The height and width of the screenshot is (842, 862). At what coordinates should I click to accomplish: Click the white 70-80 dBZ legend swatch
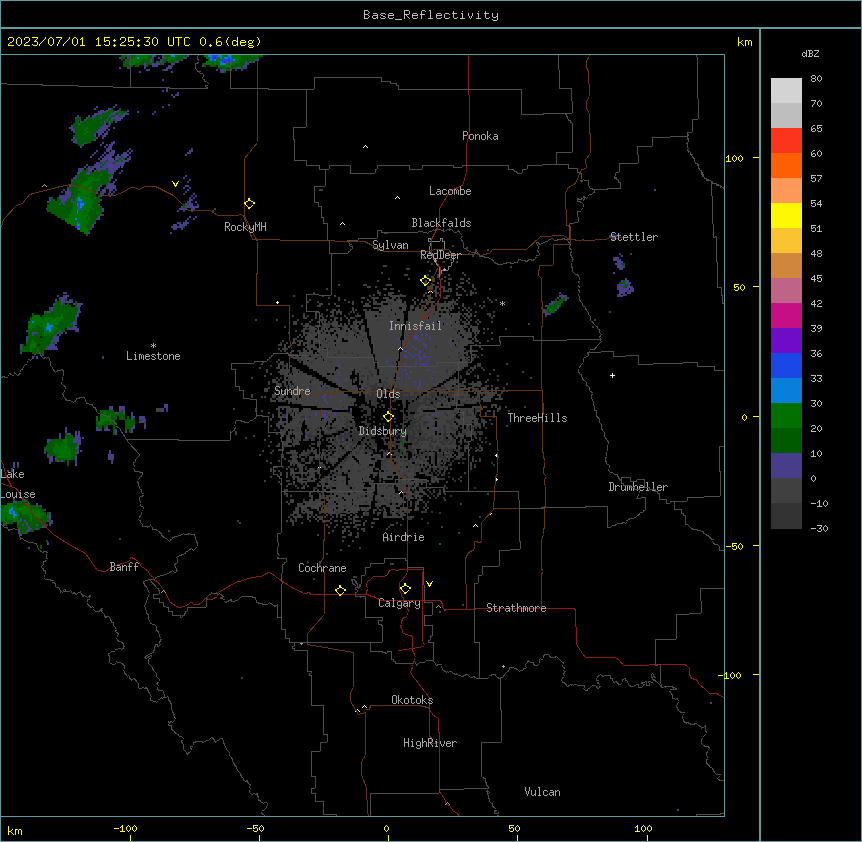[786, 91]
